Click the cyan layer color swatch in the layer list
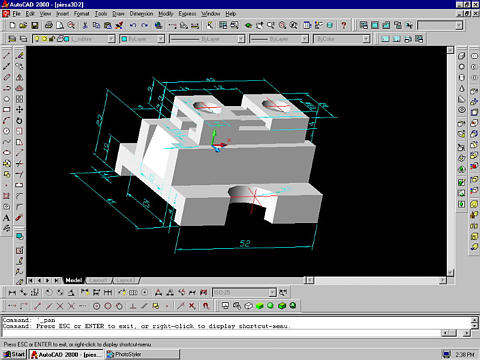 point(67,39)
